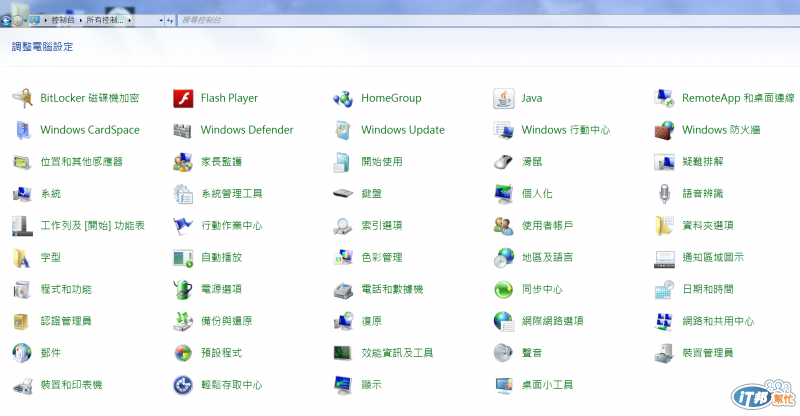
Task: Open the 字型 fonts icon
Action: [x=22, y=258]
